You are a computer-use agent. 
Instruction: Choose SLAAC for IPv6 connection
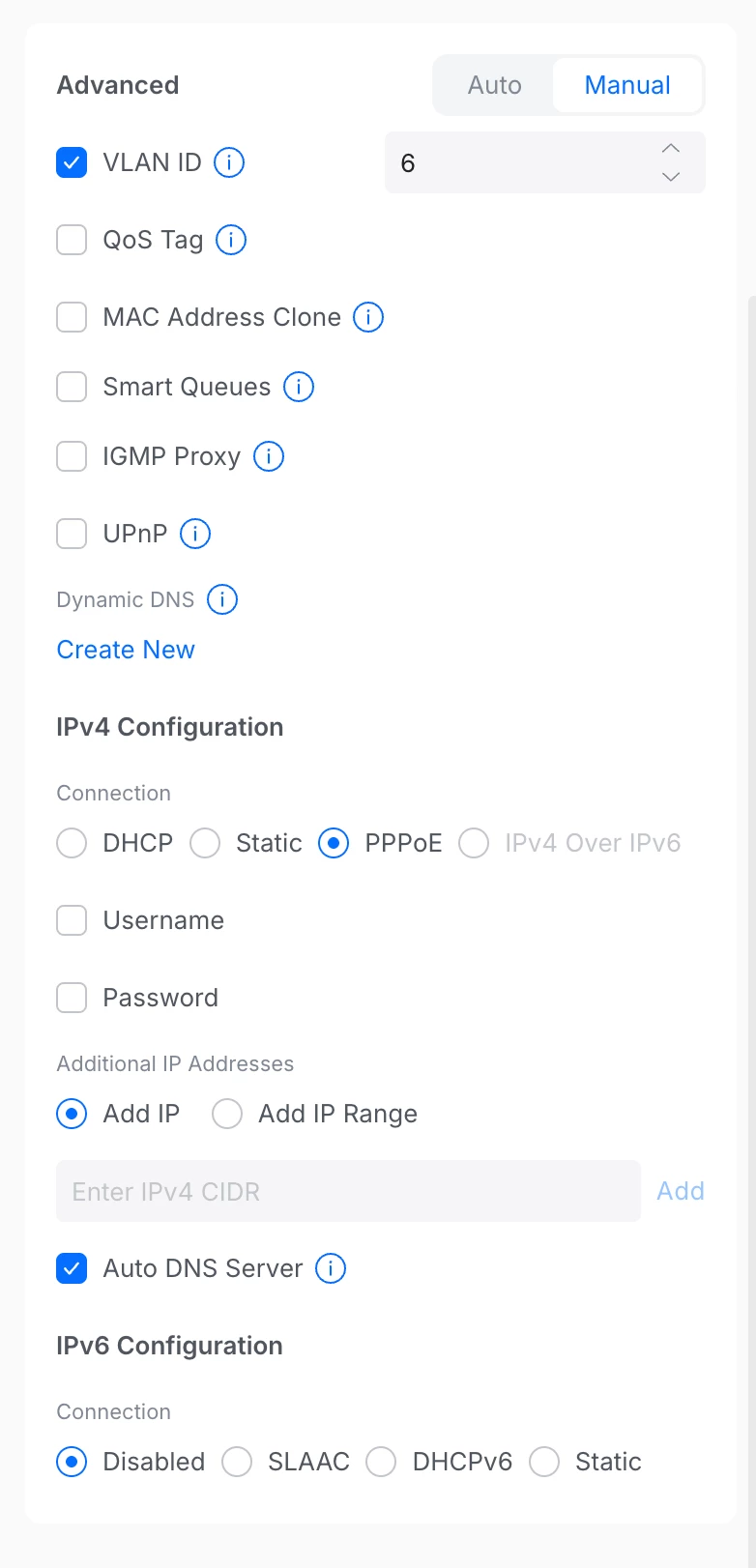(x=237, y=1462)
